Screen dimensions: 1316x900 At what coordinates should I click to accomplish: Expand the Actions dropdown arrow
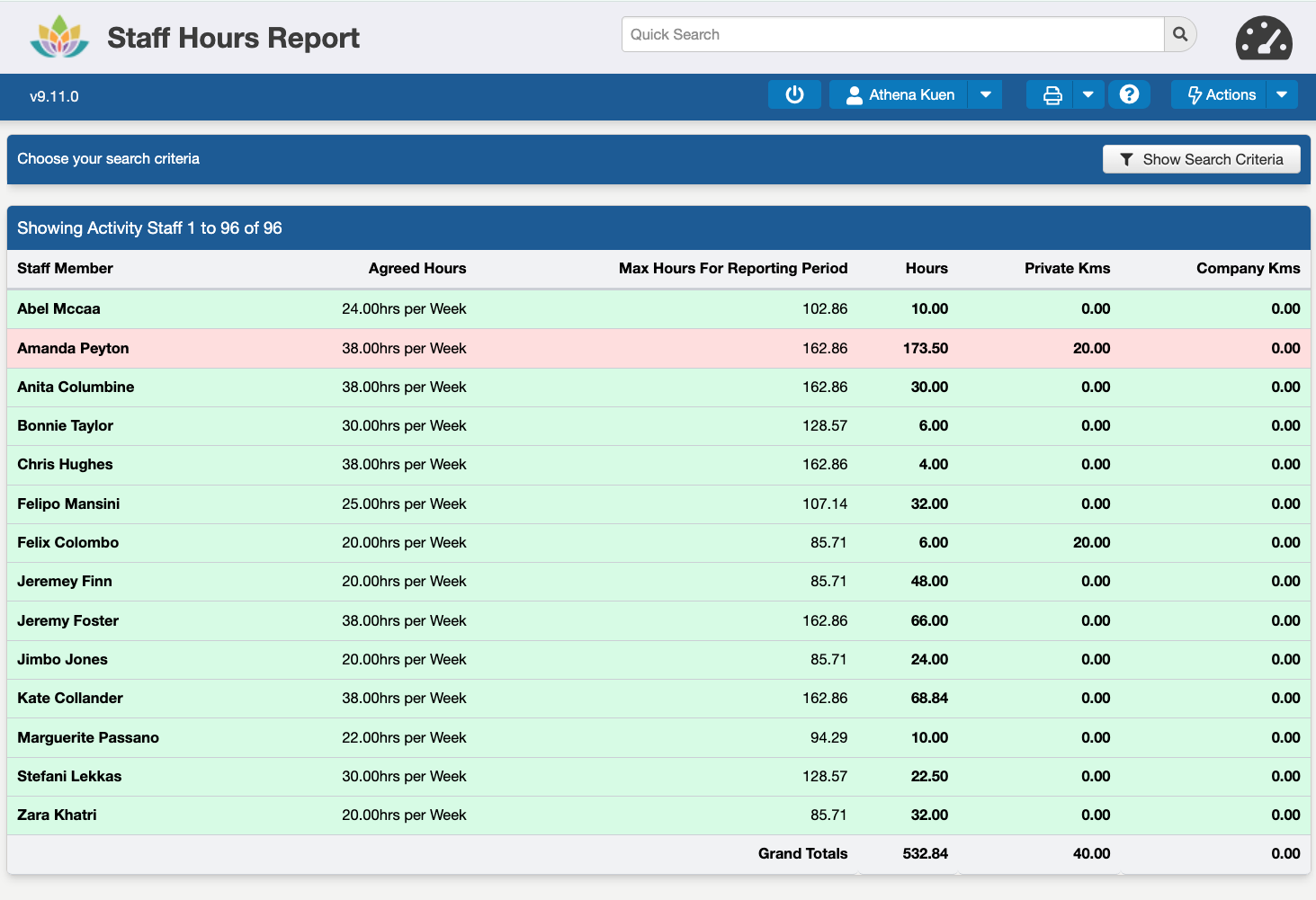point(1281,94)
